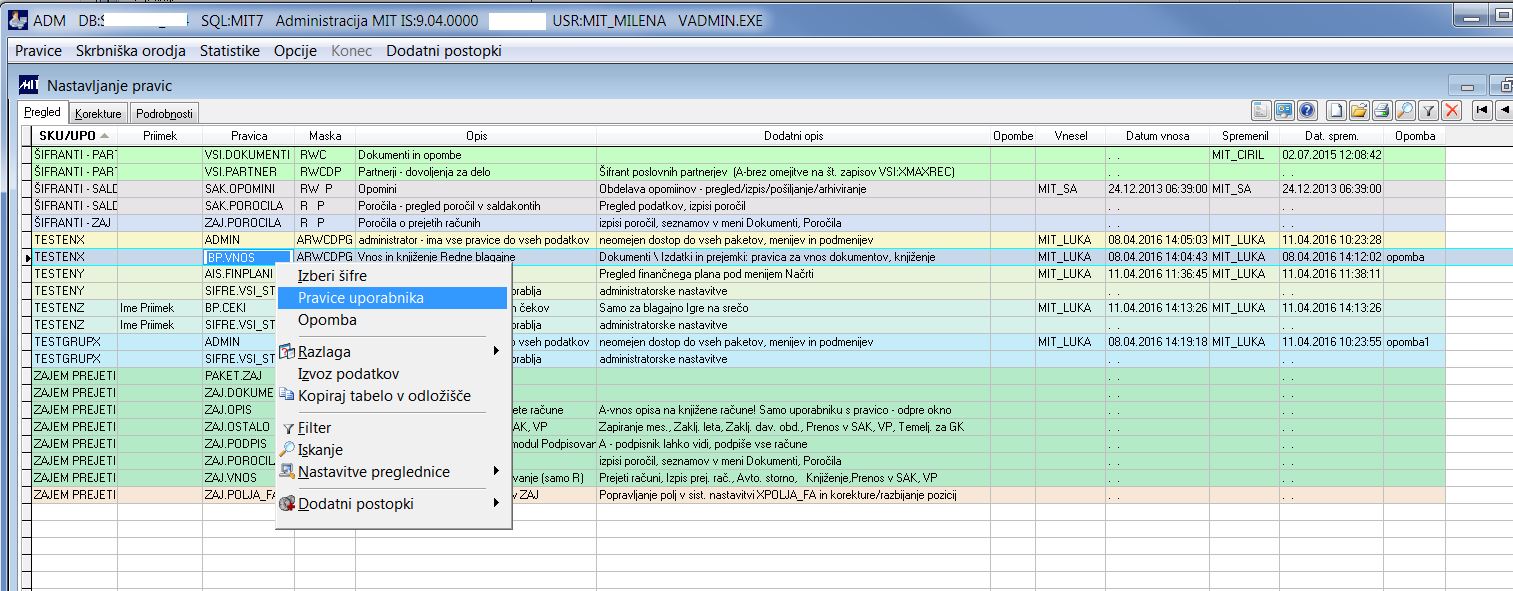The image size is (1513, 591).
Task: Click the blue help question mark icon
Action: (x=1307, y=110)
